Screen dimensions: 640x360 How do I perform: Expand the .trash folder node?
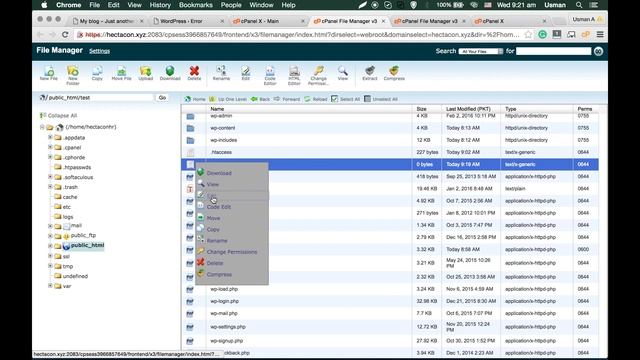[50, 187]
